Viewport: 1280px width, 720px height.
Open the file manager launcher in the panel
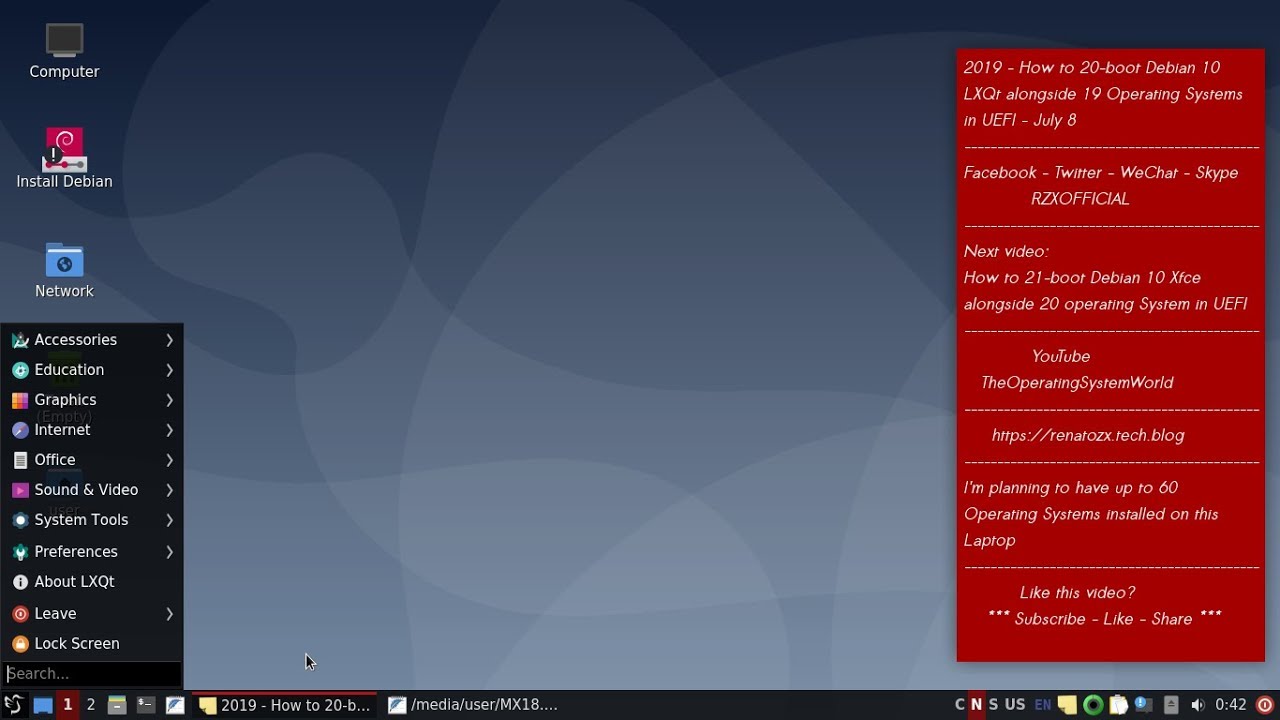tap(117, 705)
